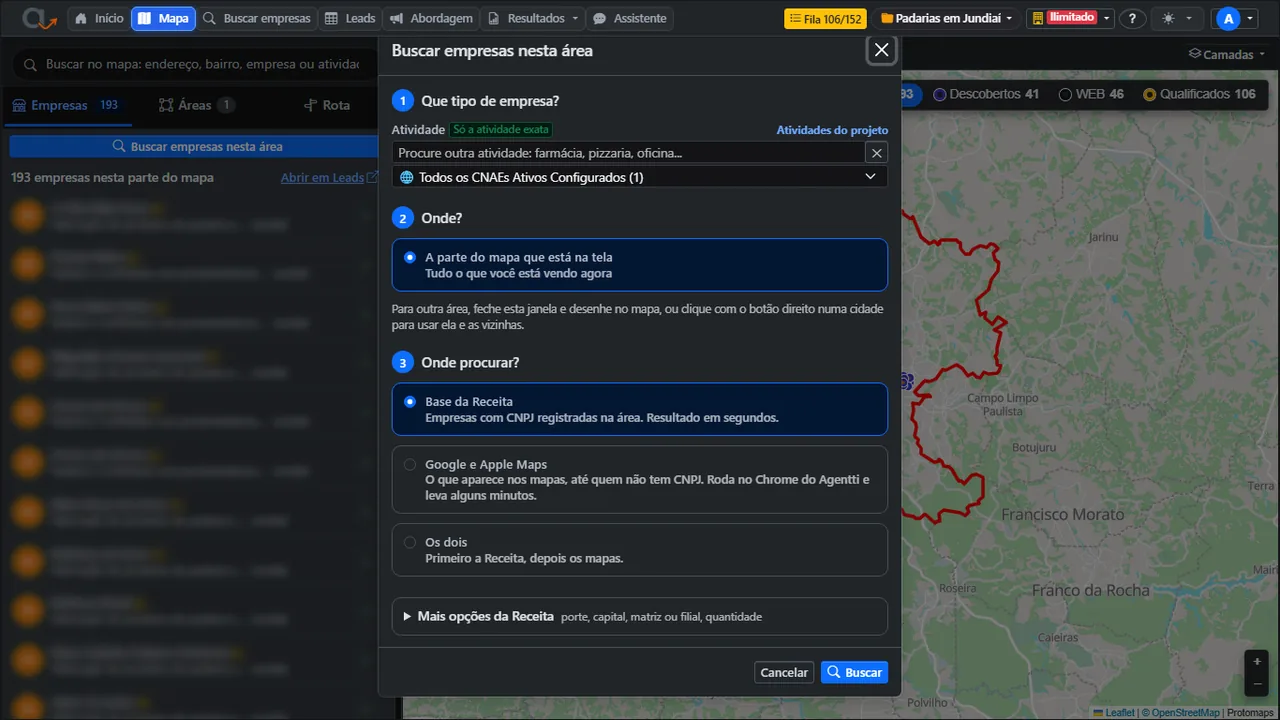
Task: Click the activity search input field
Action: (628, 153)
